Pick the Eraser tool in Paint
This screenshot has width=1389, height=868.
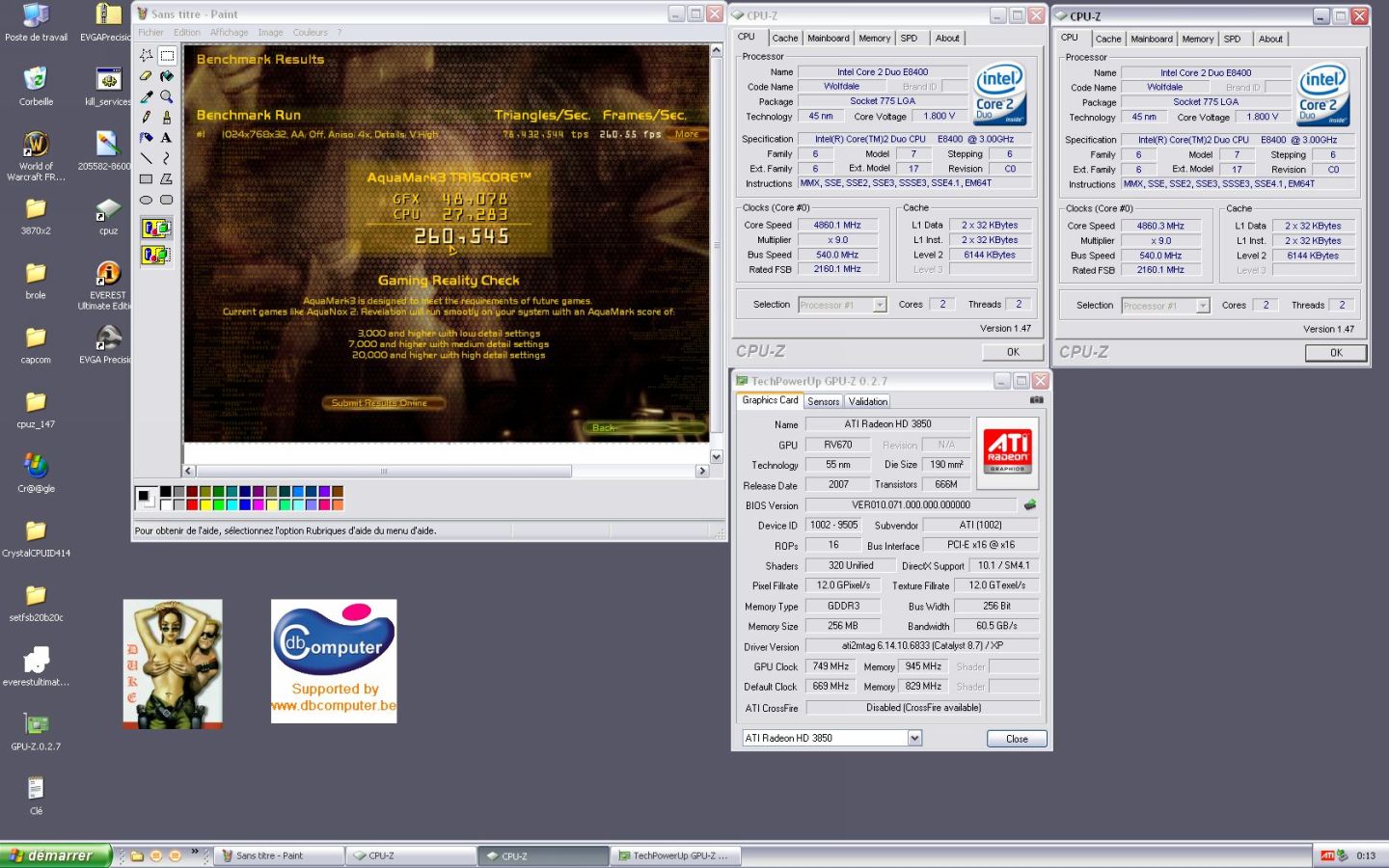click(146, 76)
